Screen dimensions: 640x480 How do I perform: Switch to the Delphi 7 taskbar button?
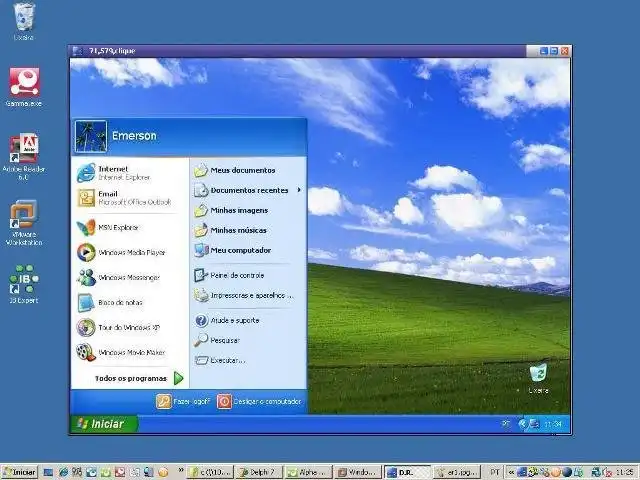coord(258,472)
